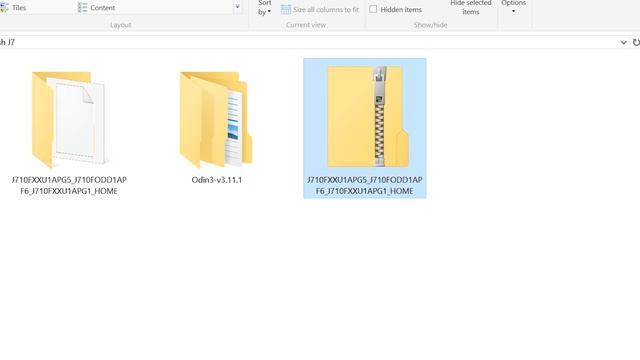Click the extracted folder J710FXXU1APG5 name label
640x360 pixels.
pos(69,185)
